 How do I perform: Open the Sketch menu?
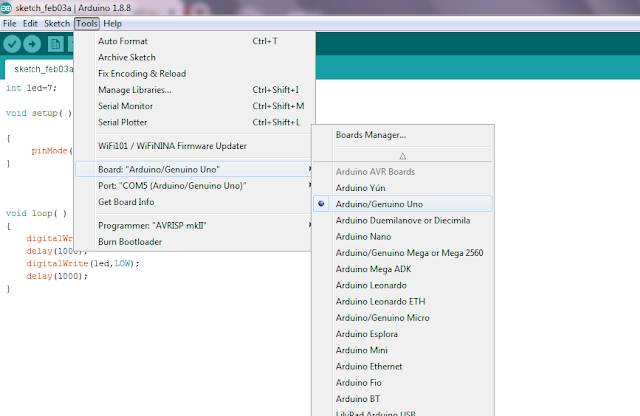[57, 23]
